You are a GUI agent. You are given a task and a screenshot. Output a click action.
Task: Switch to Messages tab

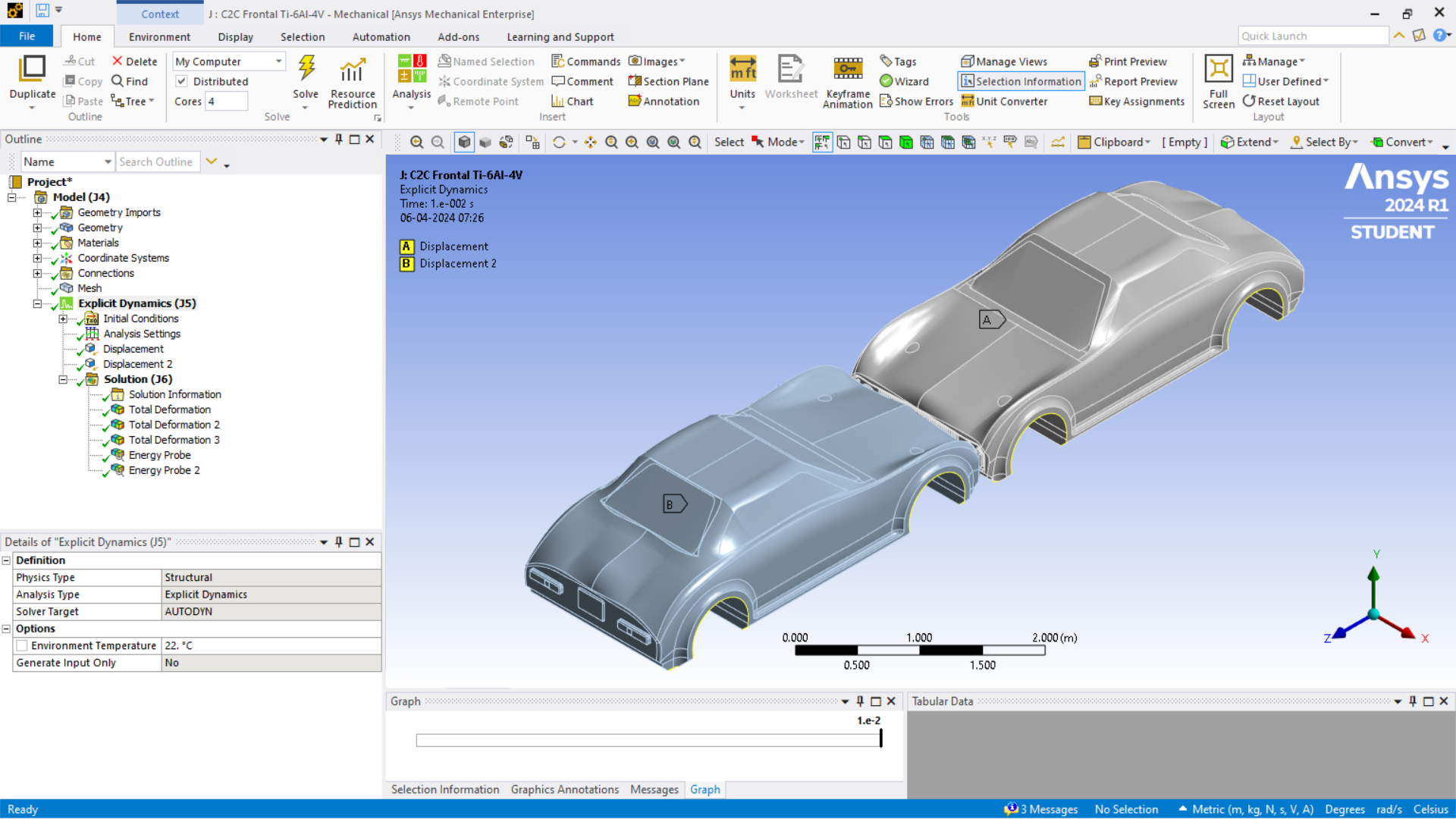tap(654, 789)
